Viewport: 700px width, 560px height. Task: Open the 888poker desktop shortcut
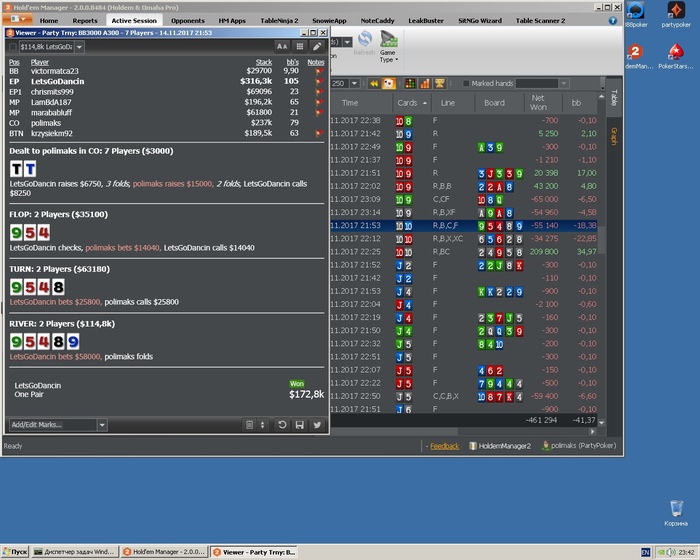click(635, 15)
